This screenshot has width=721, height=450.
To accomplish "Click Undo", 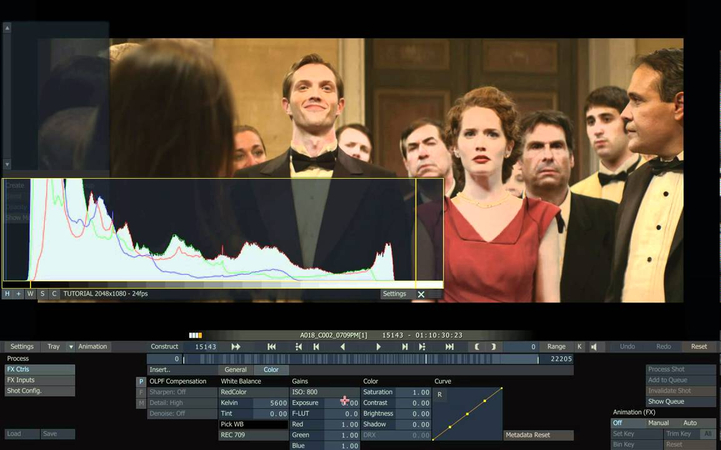I will (627, 347).
